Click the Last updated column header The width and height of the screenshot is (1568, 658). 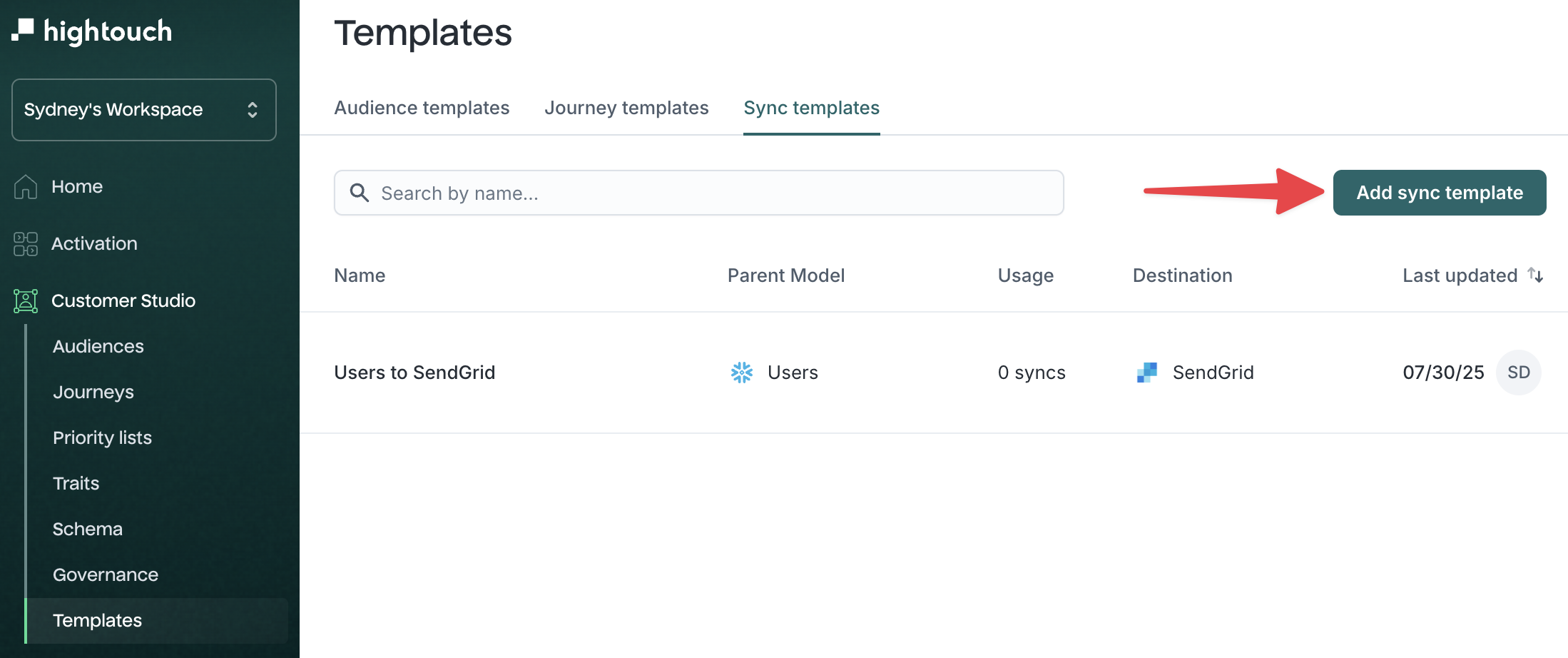(1460, 275)
